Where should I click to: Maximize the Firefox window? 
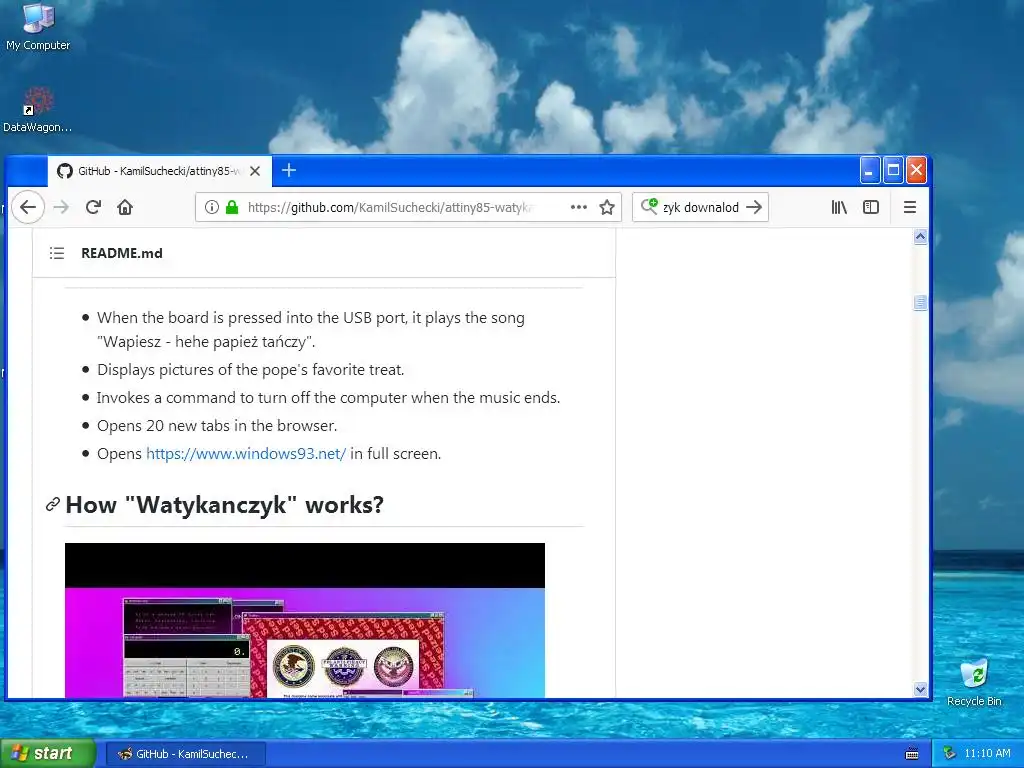tap(893, 170)
